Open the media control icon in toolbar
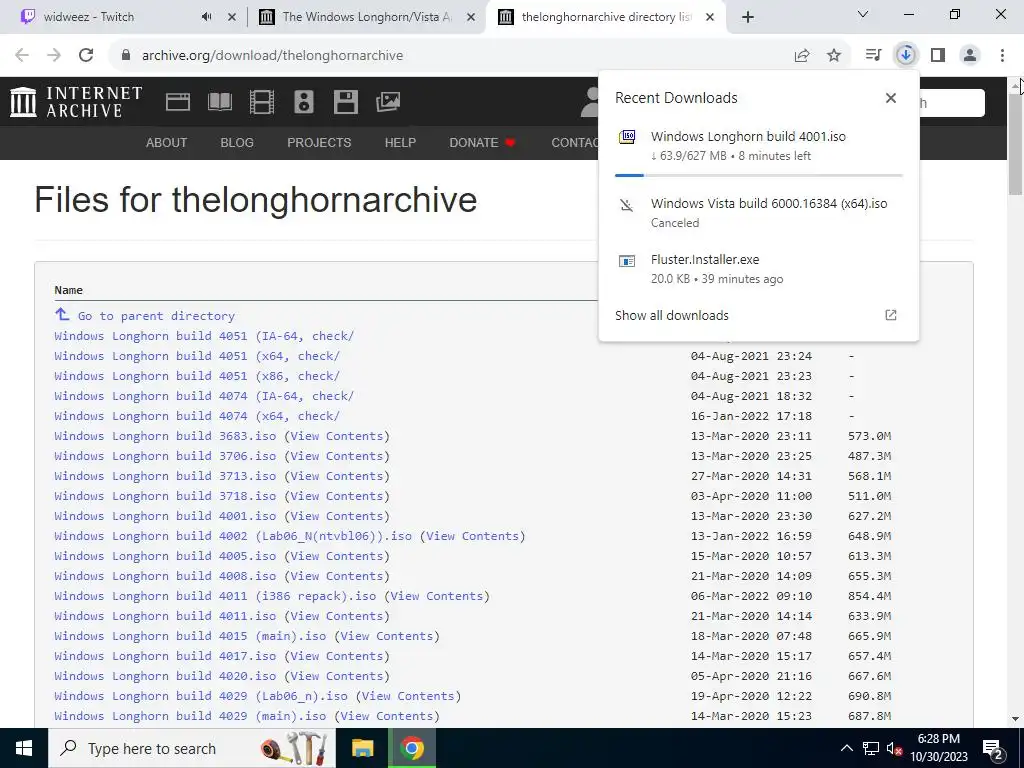Screen dimensions: 1024x768 pos(873,56)
